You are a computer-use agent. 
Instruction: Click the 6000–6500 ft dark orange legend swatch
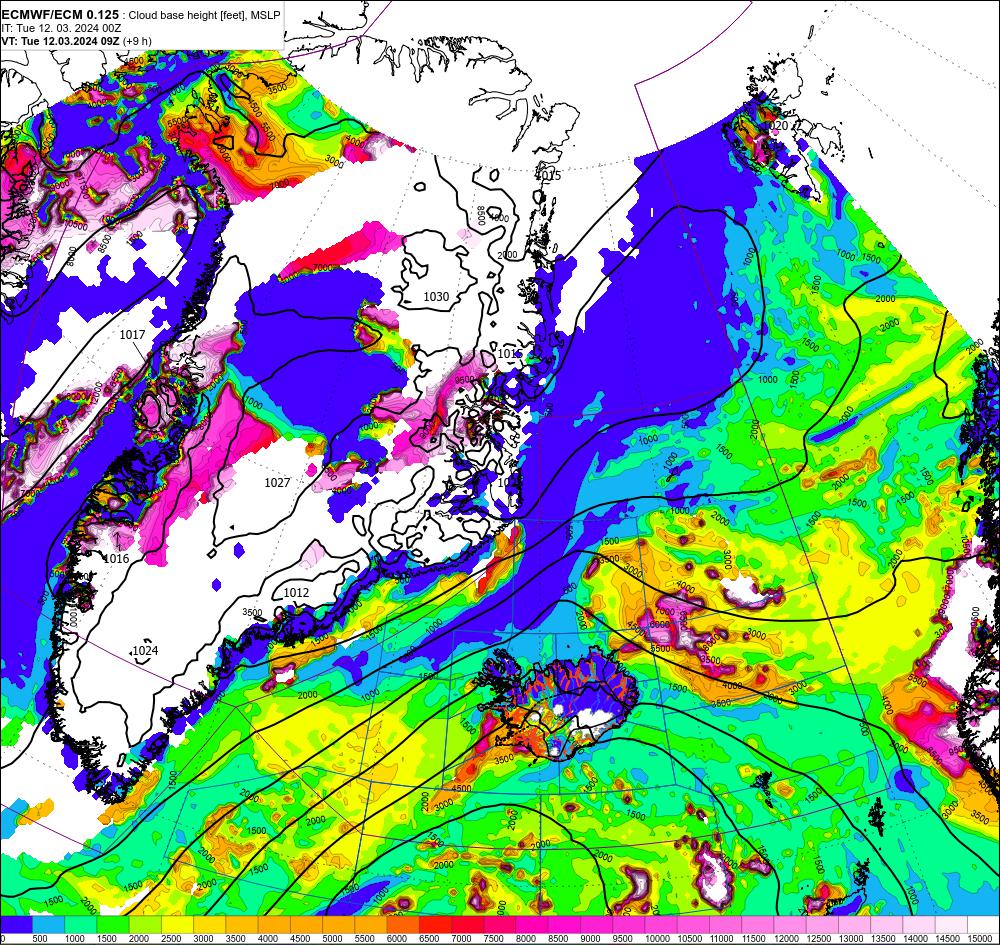[403, 925]
